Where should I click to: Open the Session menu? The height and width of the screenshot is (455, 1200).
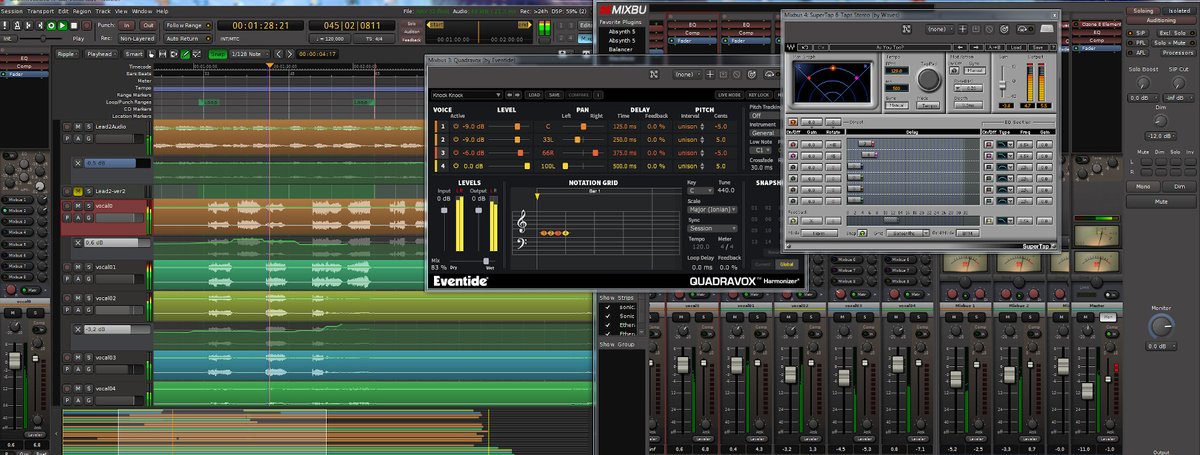tap(13, 10)
